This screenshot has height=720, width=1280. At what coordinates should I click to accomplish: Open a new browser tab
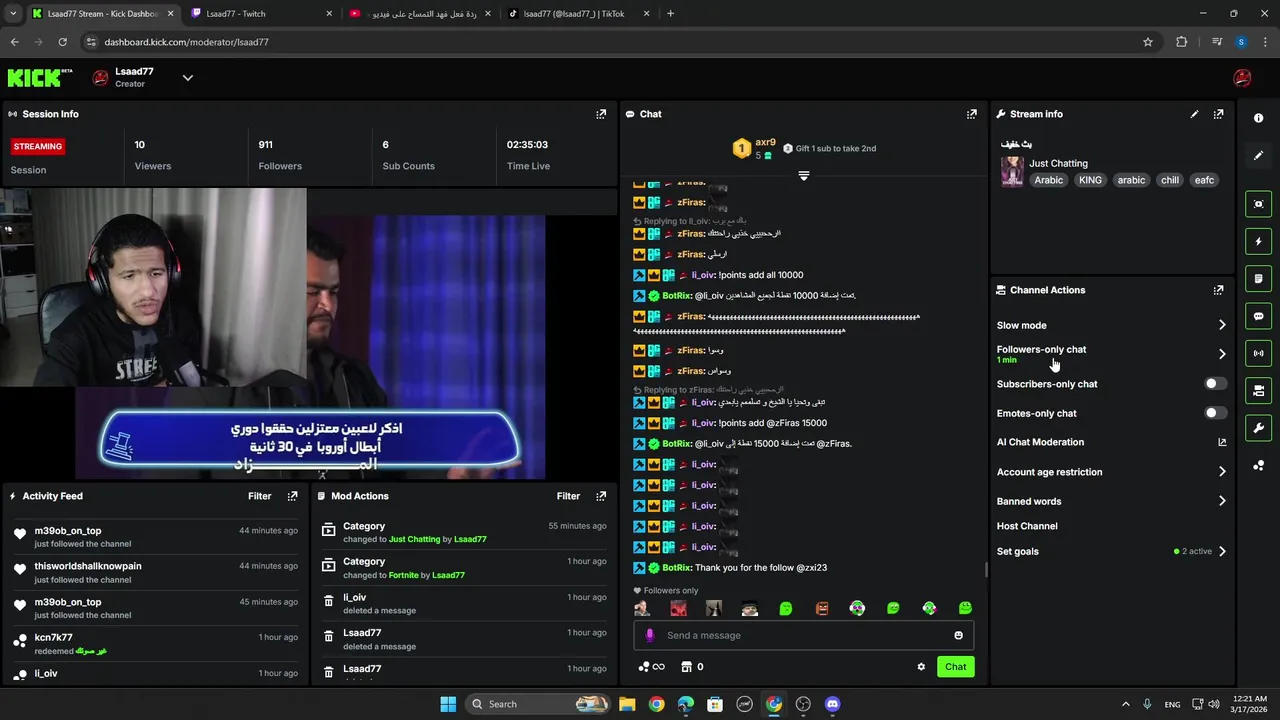pyautogui.click(x=670, y=14)
